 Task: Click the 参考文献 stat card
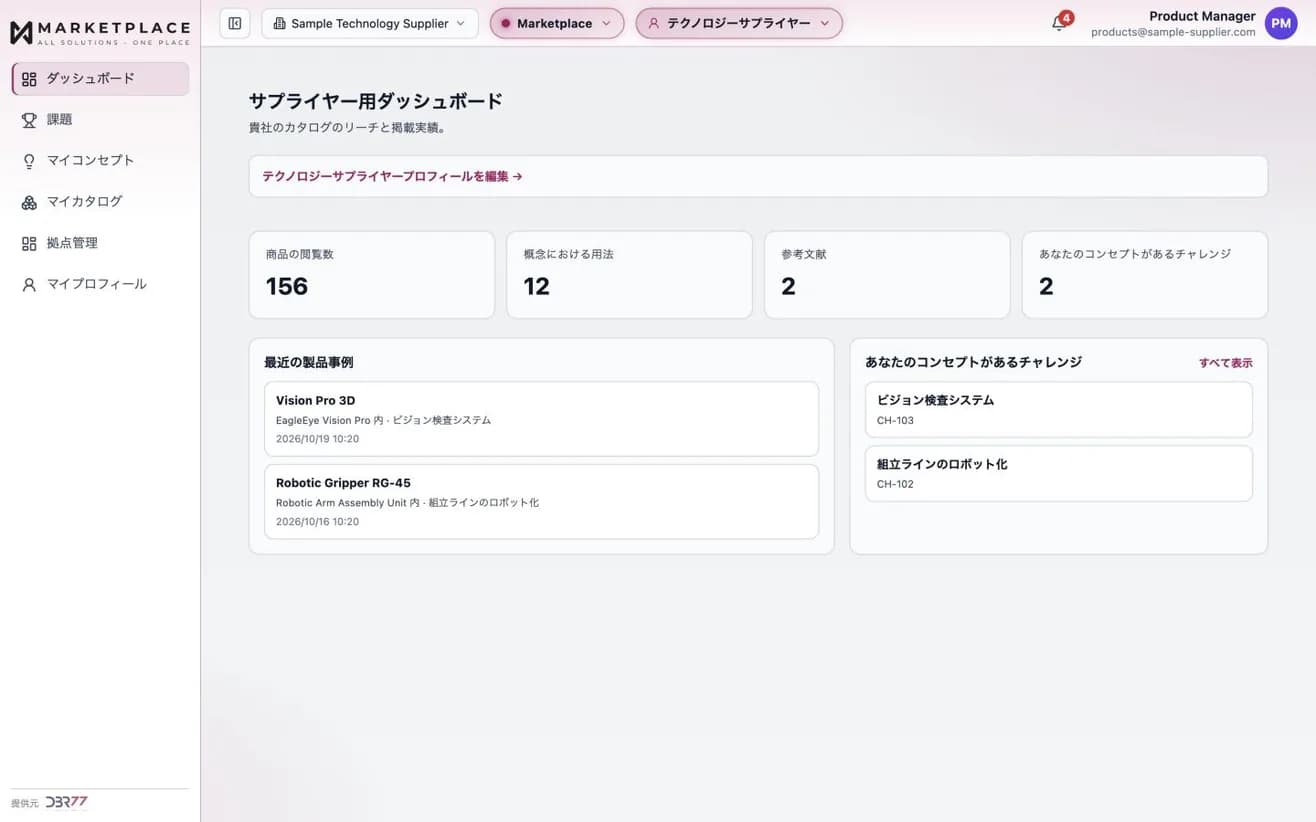pyautogui.click(x=887, y=275)
